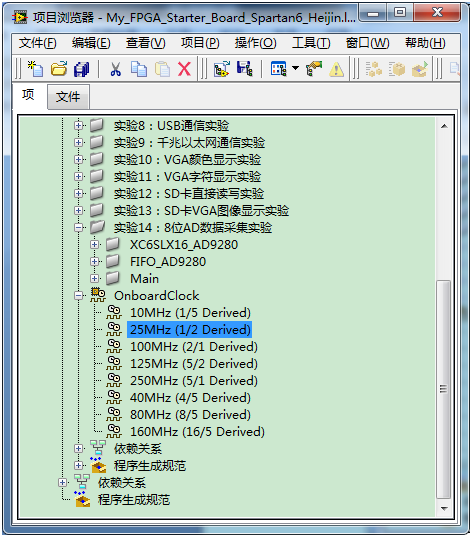Select the 100MHz (2/1 Derived) clock
This screenshot has height=537, width=472.
coord(194,347)
